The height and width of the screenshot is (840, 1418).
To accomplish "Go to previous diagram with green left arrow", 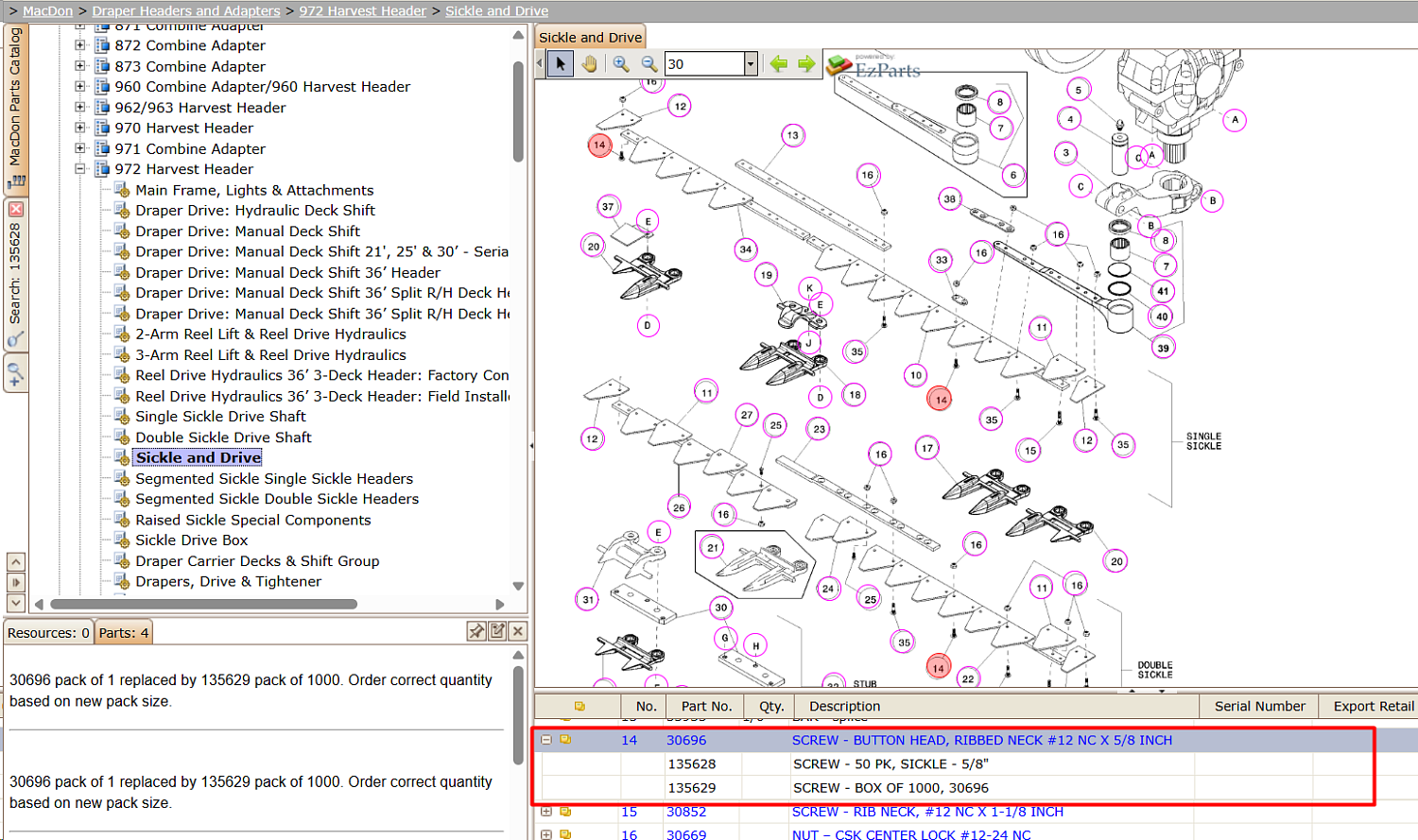I will pos(778,63).
